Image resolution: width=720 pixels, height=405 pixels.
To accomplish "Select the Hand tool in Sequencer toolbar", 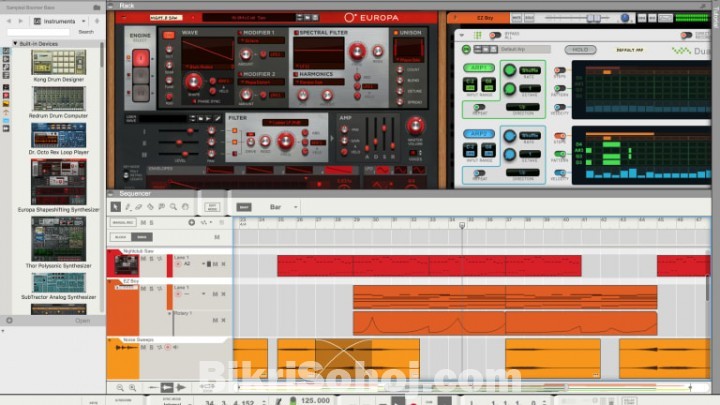I will (185, 207).
